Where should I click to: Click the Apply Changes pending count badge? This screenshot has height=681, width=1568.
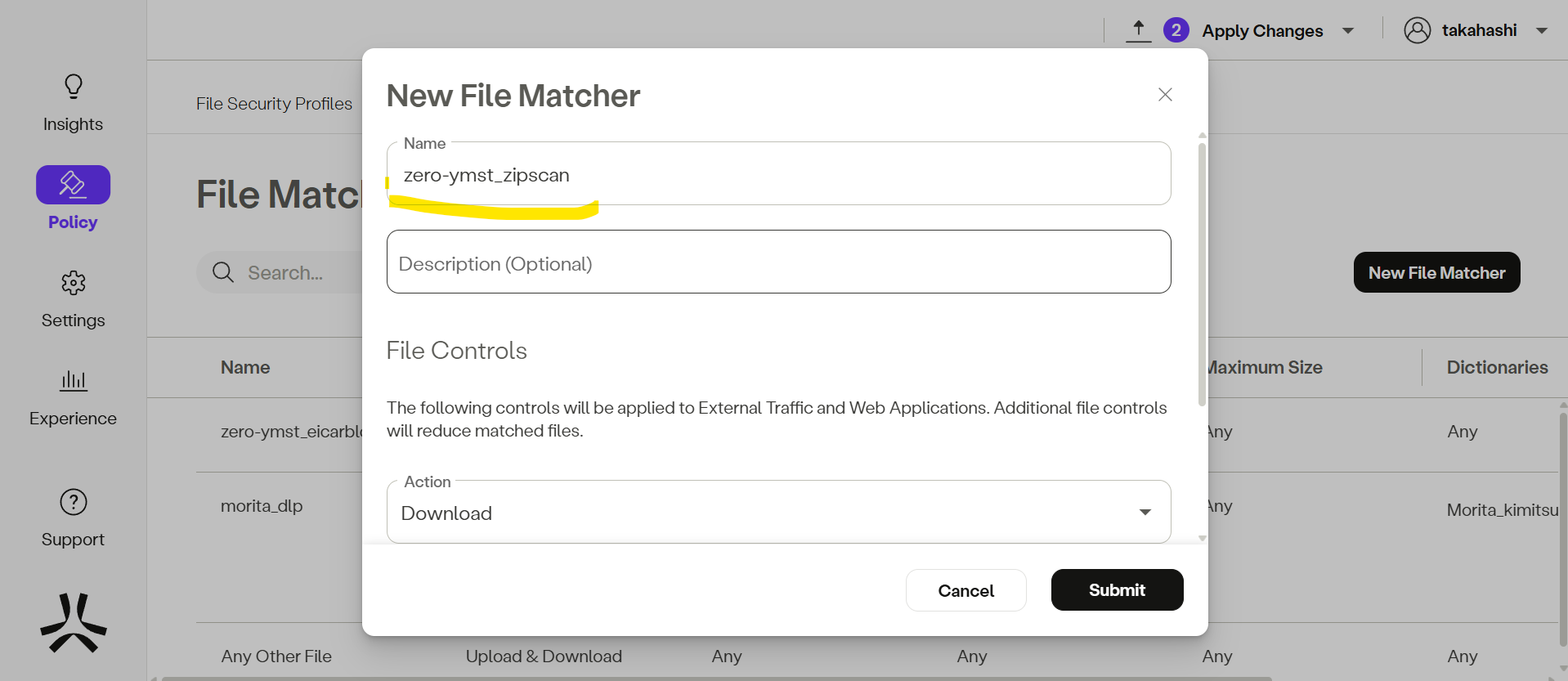tap(1176, 30)
